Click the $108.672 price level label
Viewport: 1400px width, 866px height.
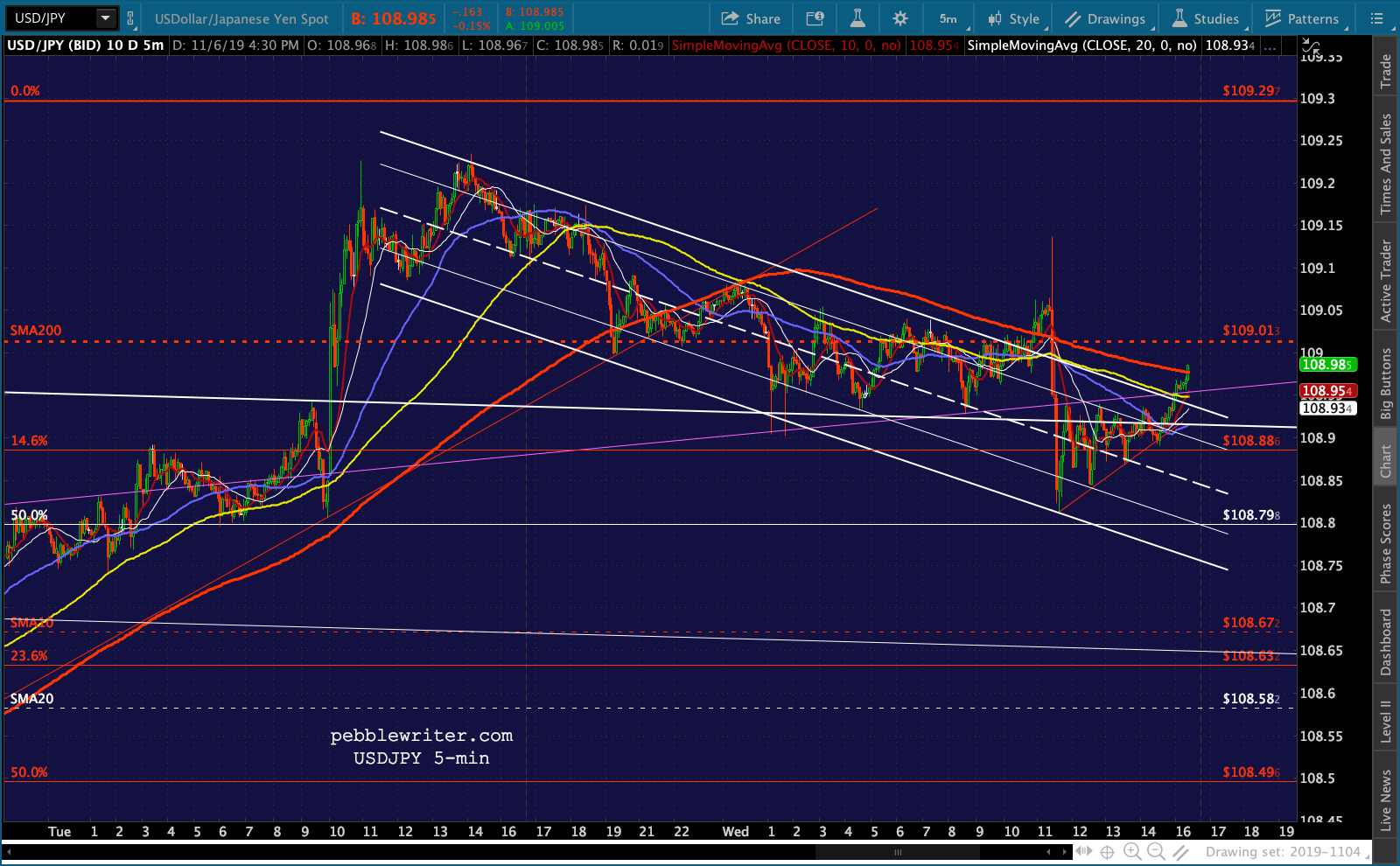coord(1251,623)
